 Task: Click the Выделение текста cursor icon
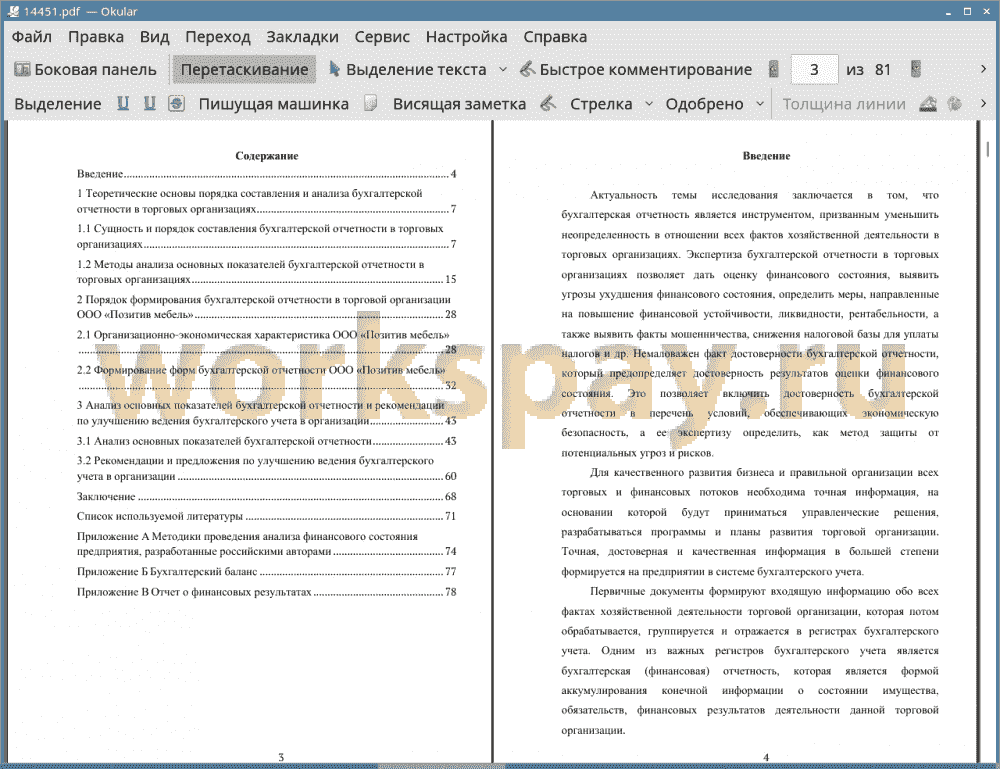[334, 69]
